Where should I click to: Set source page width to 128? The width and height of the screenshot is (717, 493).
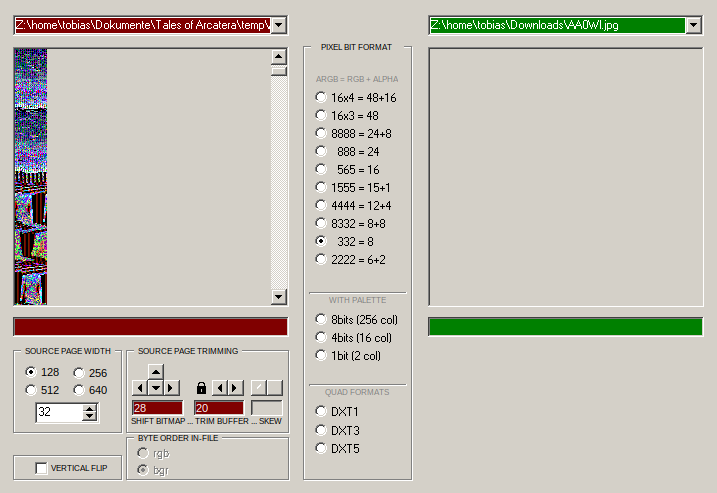click(x=43, y=372)
